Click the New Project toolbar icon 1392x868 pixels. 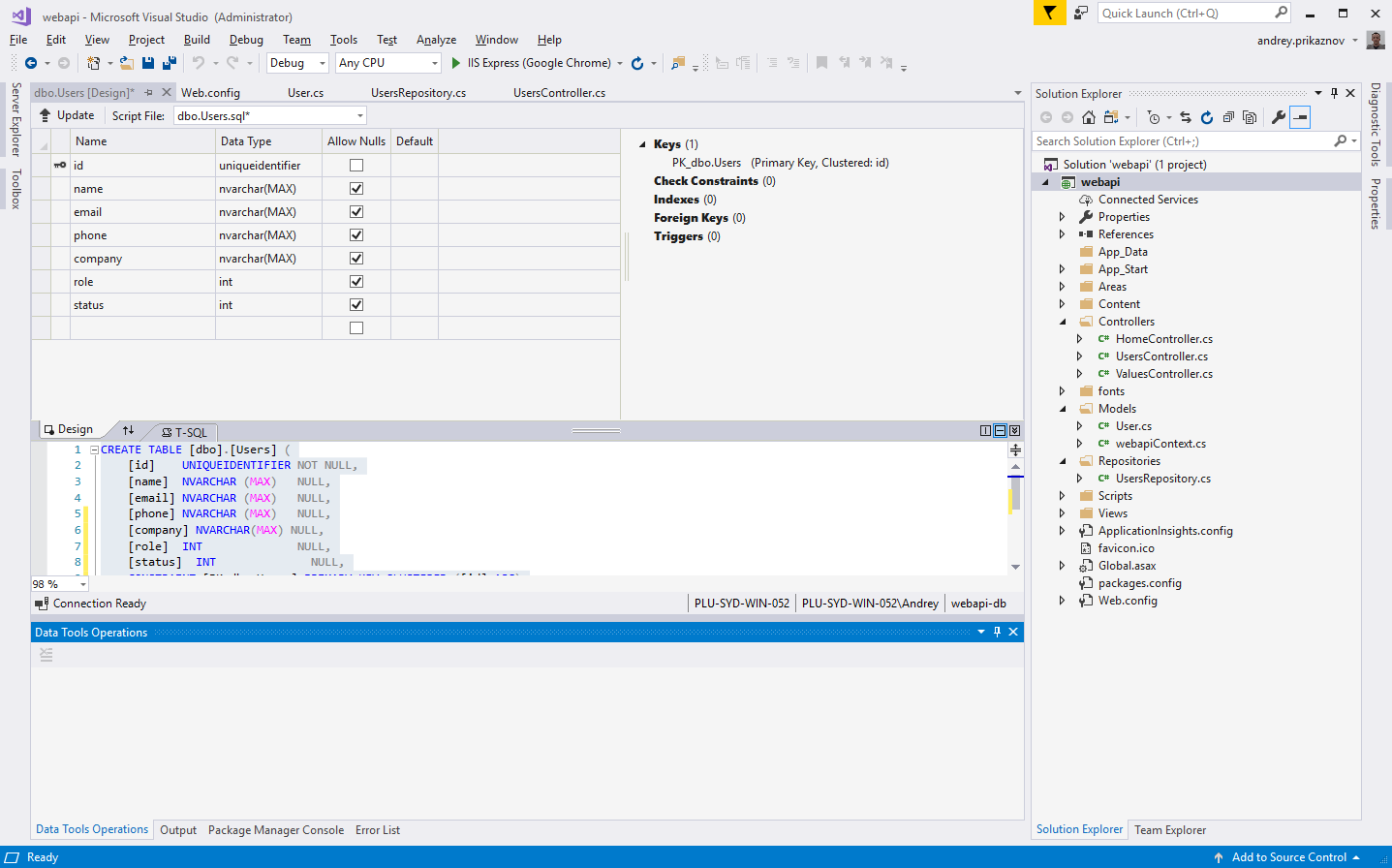tap(94, 63)
